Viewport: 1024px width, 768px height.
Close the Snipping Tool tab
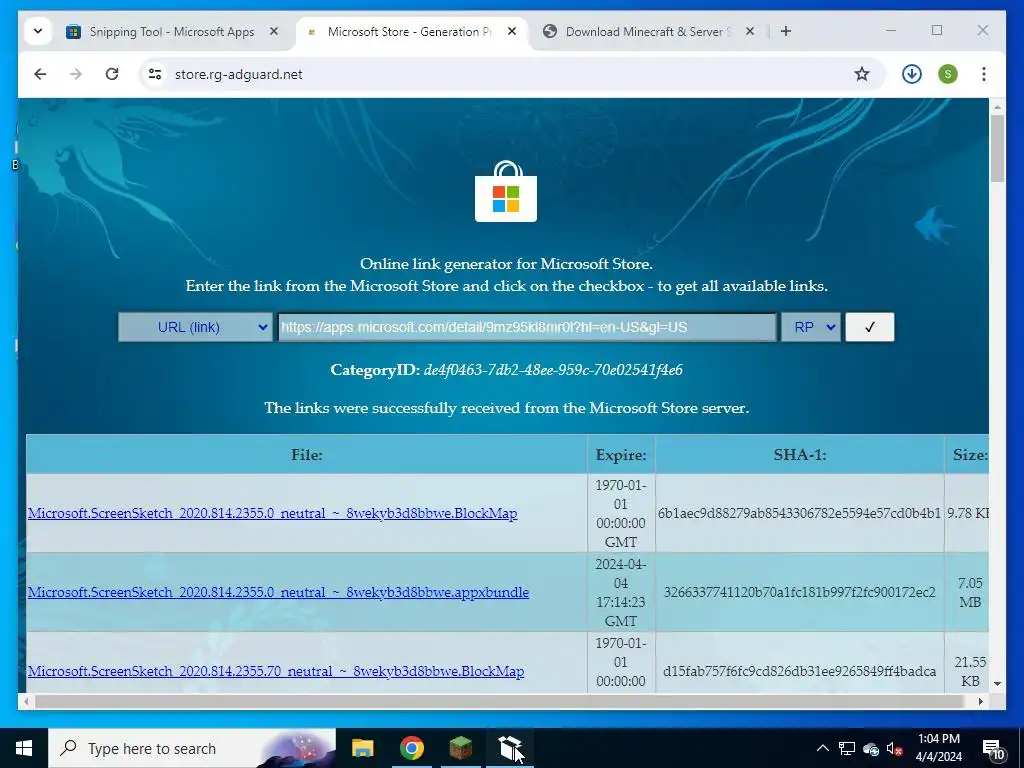pyautogui.click(x=274, y=31)
